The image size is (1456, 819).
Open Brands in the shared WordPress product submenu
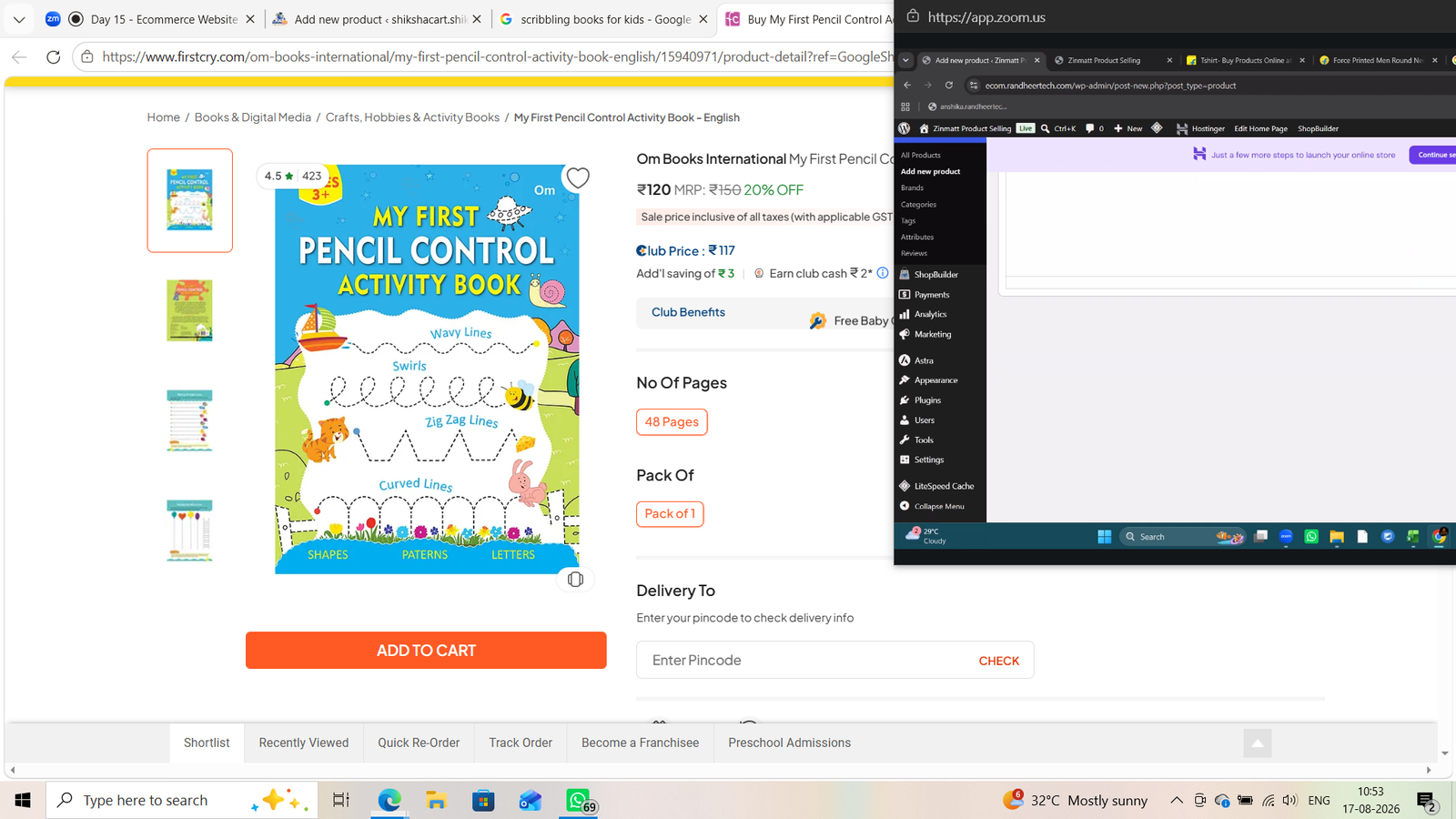coord(912,187)
